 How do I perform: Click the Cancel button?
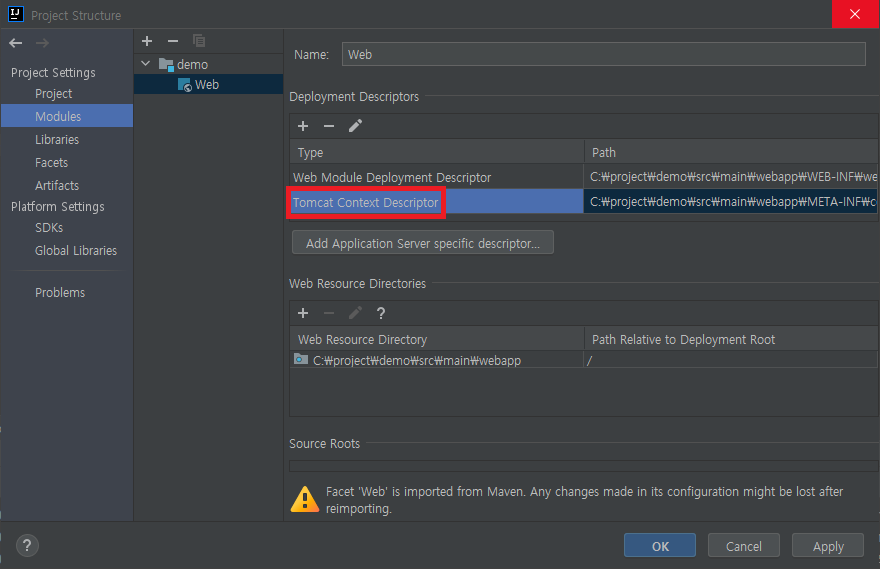click(x=744, y=545)
